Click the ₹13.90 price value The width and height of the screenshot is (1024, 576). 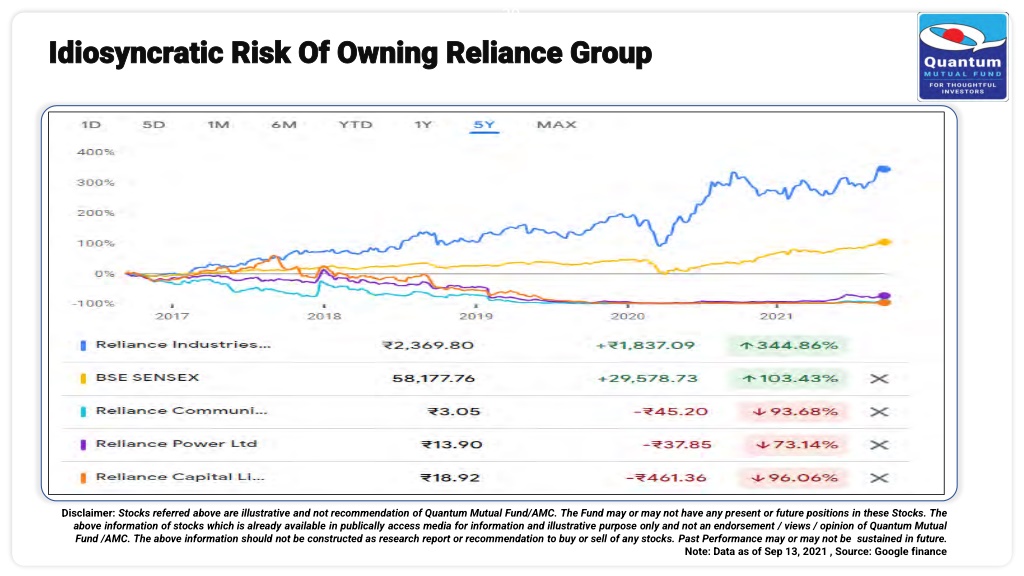click(x=451, y=445)
